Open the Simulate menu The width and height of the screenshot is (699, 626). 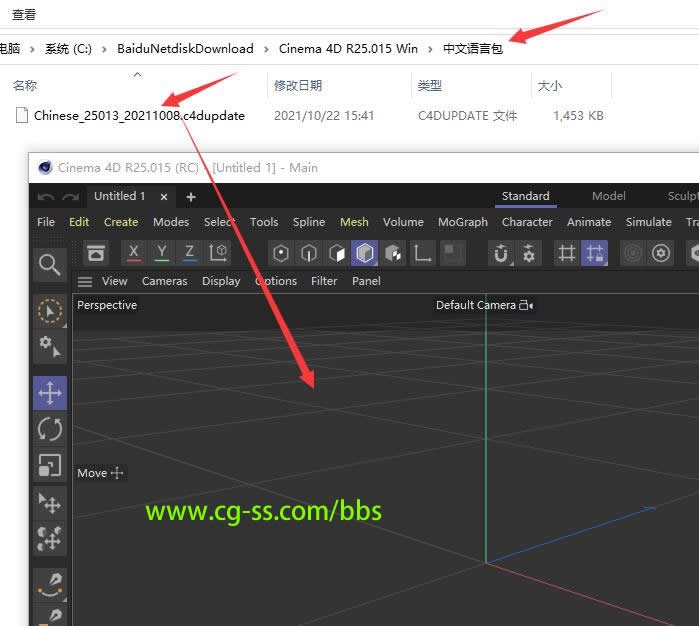[649, 222]
